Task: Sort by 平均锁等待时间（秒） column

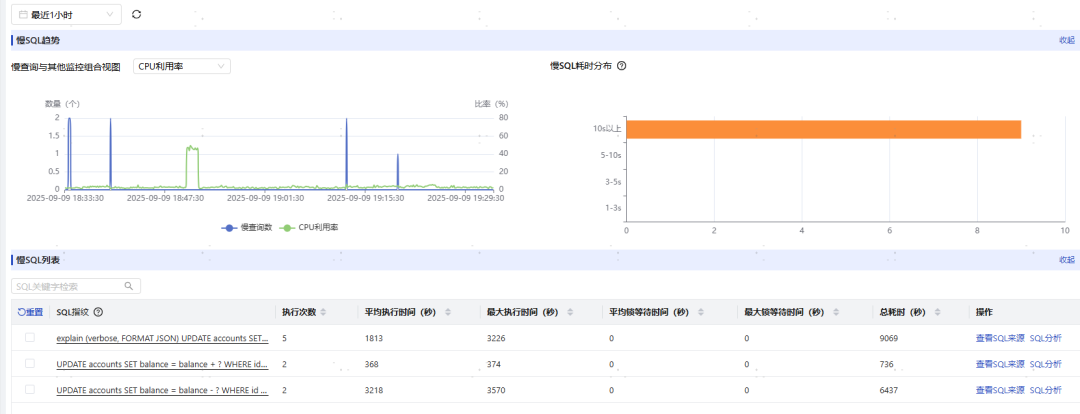Action: [700, 312]
